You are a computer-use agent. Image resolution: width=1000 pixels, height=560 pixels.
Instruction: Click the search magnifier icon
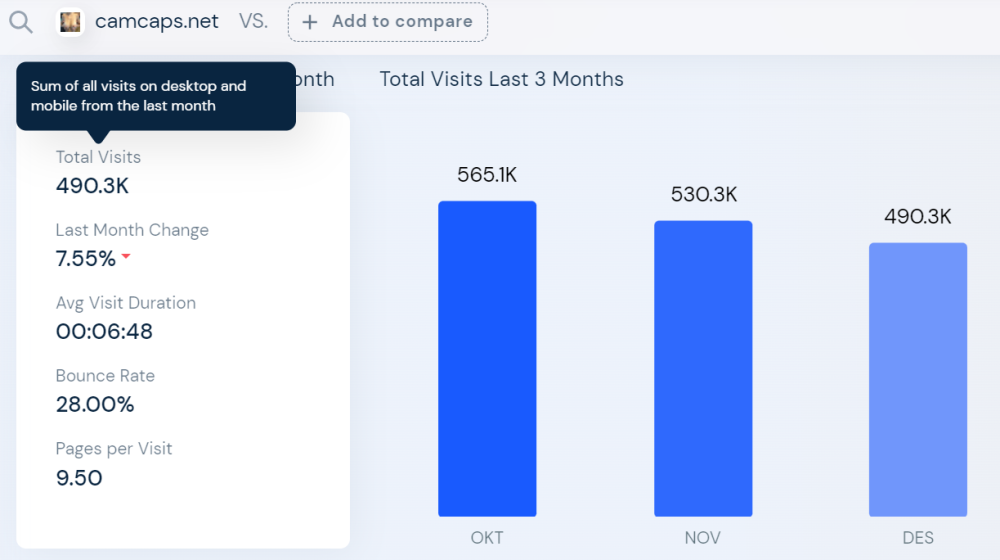(x=21, y=22)
